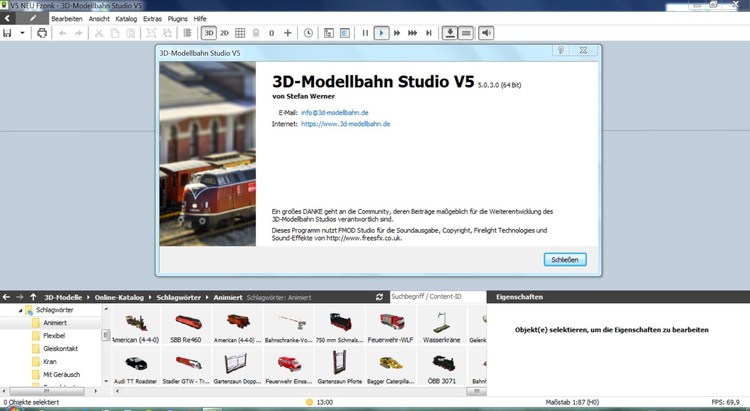The height and width of the screenshot is (411, 750).
Task: Open the info@3d-modellbahn.de email link
Action: (336, 112)
